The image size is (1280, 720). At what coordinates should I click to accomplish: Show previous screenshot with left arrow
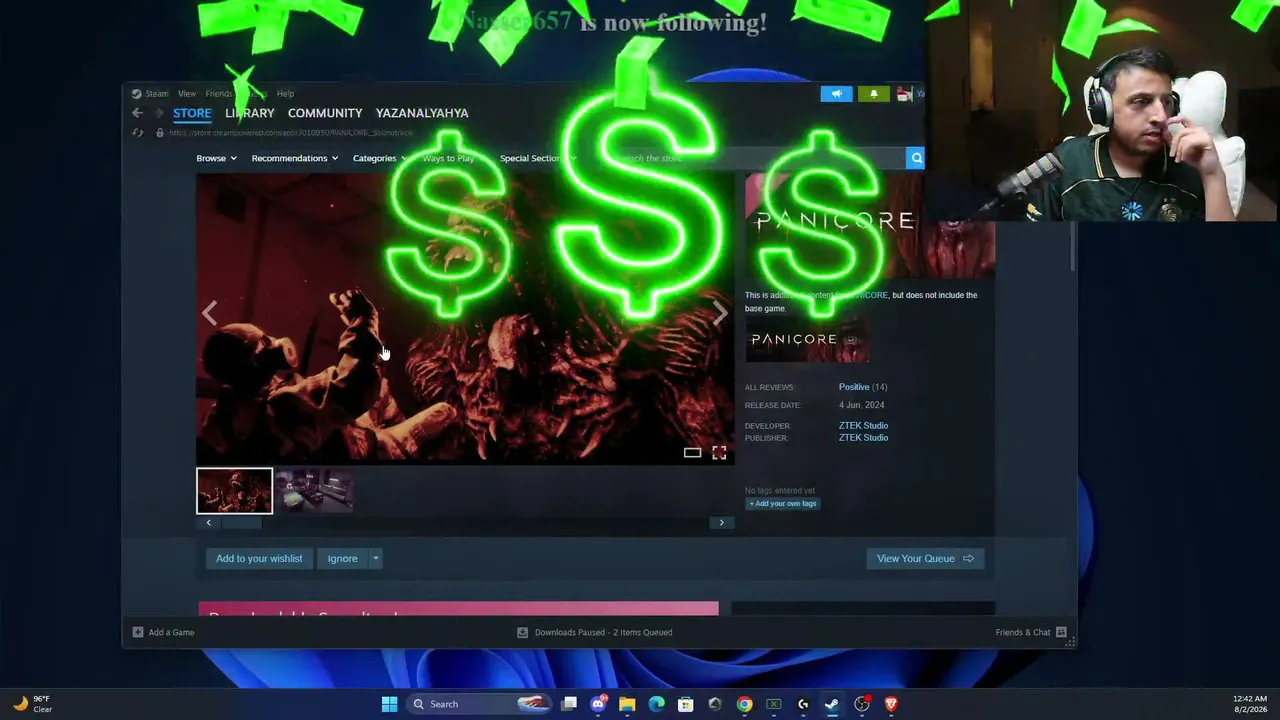pyautogui.click(x=209, y=313)
